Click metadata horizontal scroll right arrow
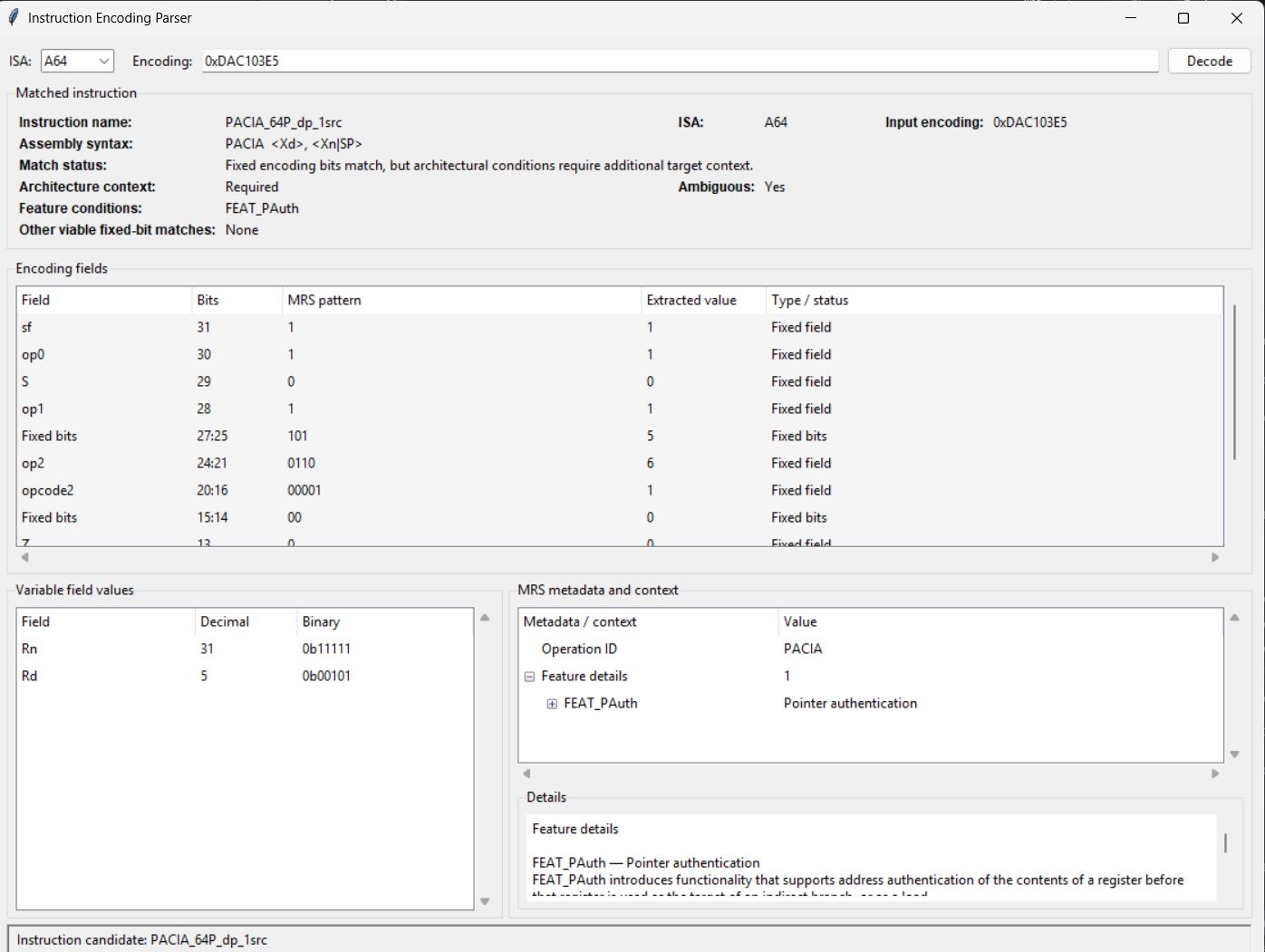The image size is (1265, 952). tap(1215, 774)
